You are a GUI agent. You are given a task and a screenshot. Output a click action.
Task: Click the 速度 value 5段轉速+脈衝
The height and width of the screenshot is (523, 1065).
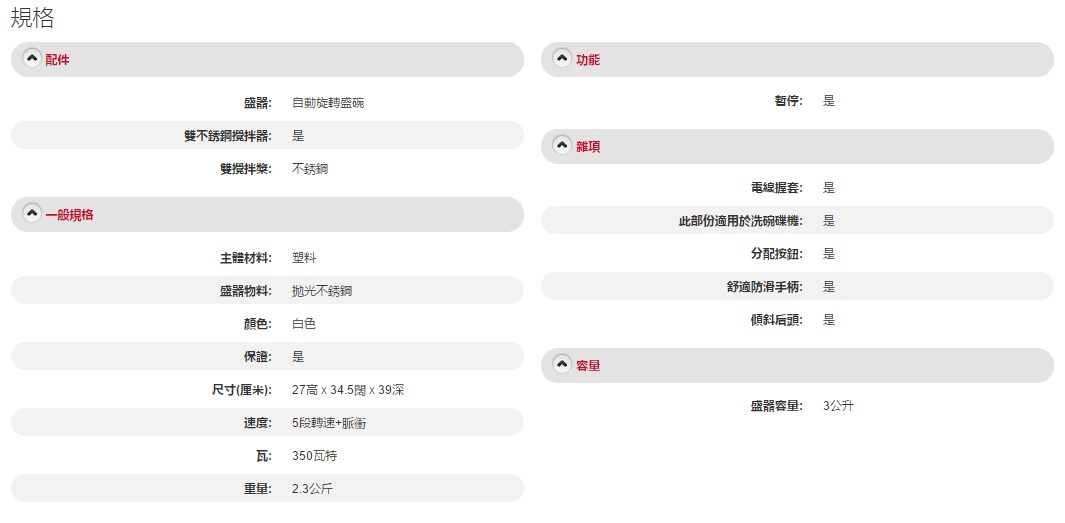[329, 423]
